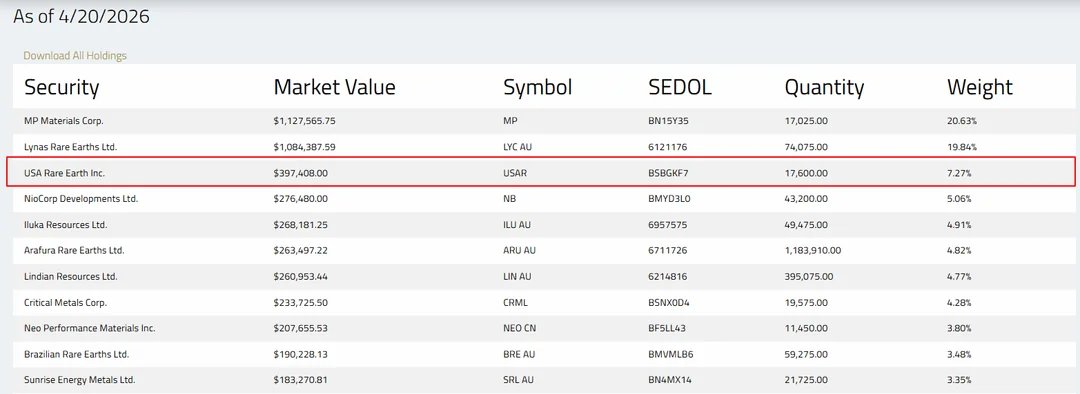
Task: Select the Sunrise Energy Metals Ltd. name
Action: click(79, 380)
